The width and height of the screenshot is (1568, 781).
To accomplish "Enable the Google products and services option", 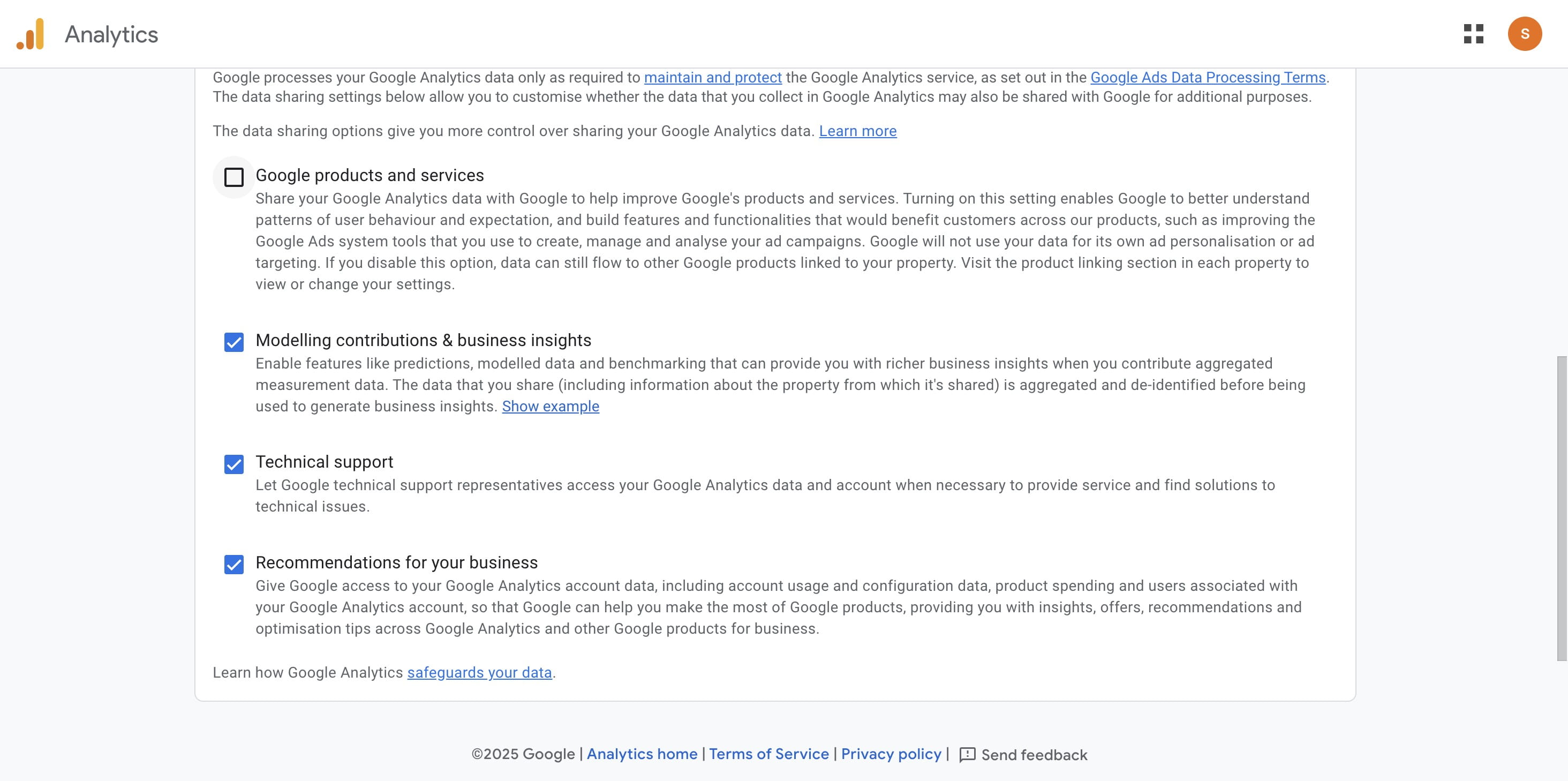I will tap(233, 177).
